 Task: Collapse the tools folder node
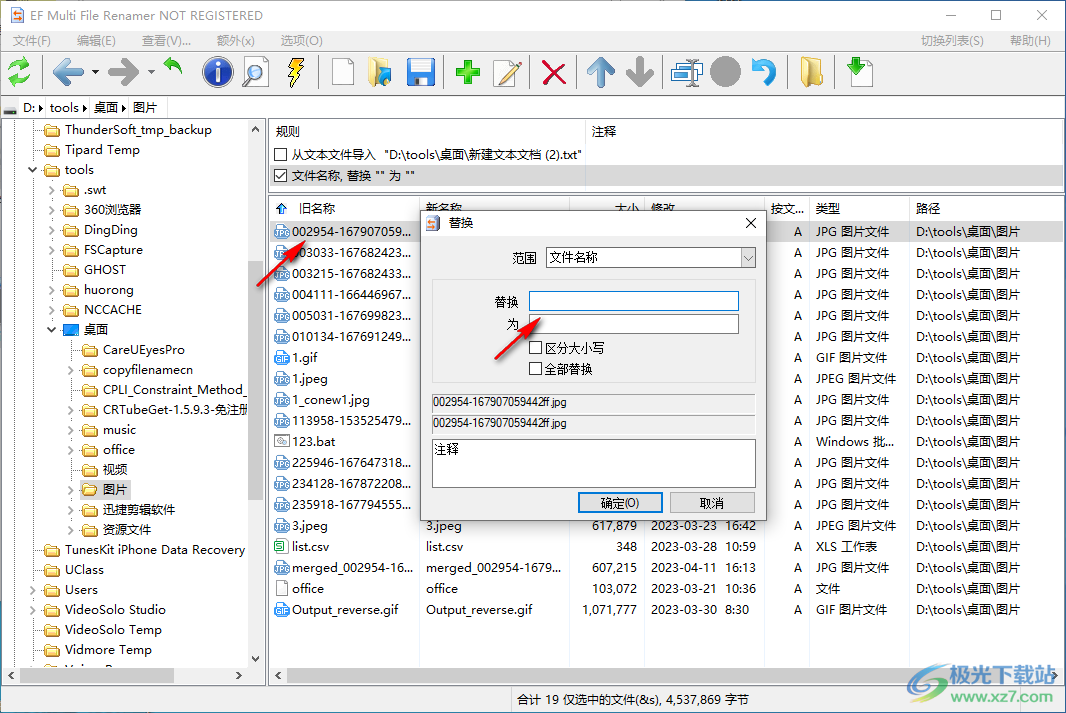pyautogui.click(x=32, y=170)
